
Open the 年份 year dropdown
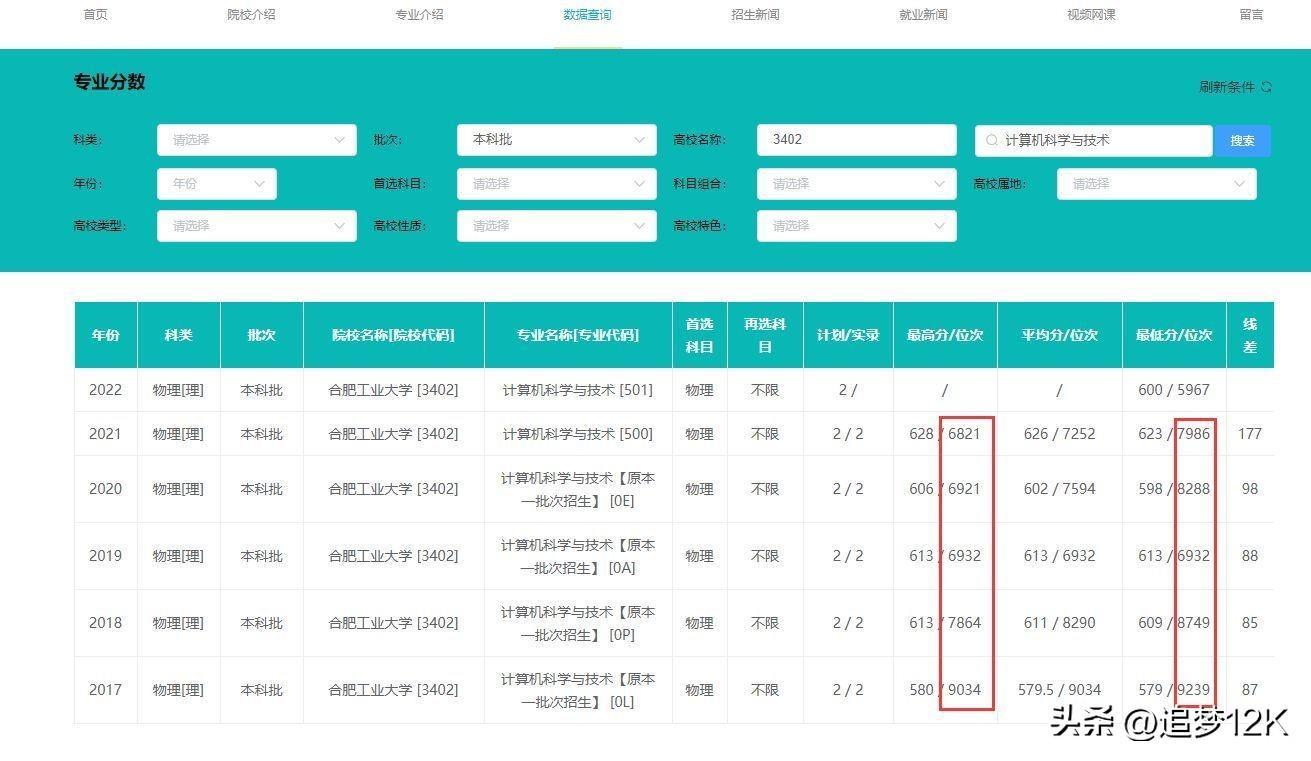coord(216,184)
